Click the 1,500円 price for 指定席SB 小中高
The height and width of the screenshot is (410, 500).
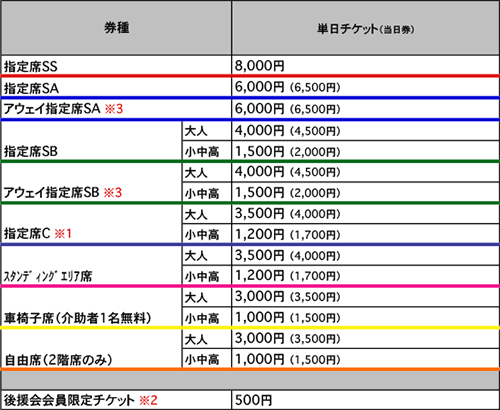click(260, 152)
